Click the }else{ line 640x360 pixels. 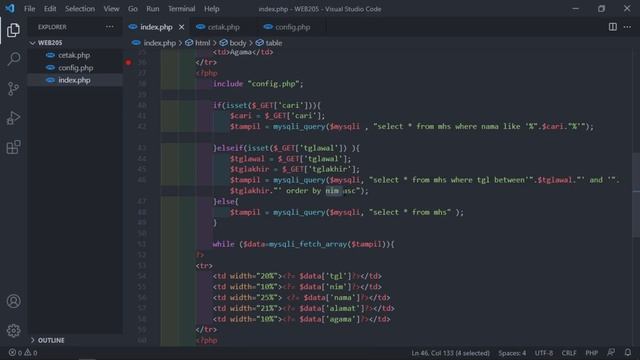click(226, 201)
